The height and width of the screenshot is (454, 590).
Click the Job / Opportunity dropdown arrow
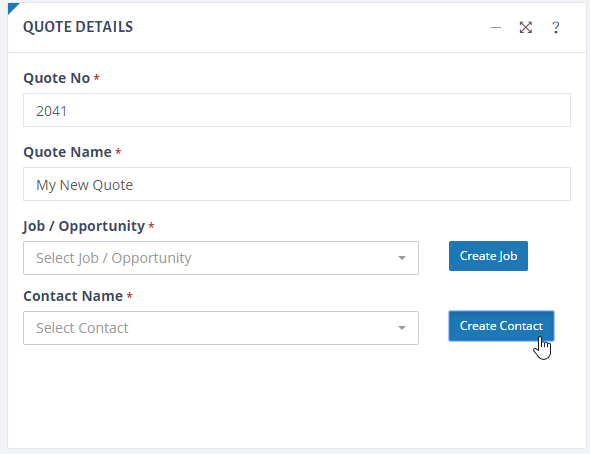[x=402, y=258]
